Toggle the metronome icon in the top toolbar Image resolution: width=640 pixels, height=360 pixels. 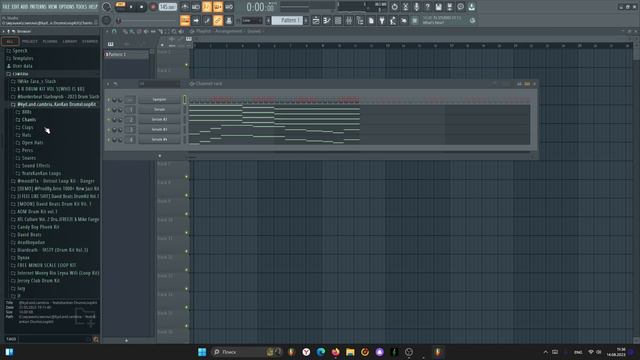point(185,7)
